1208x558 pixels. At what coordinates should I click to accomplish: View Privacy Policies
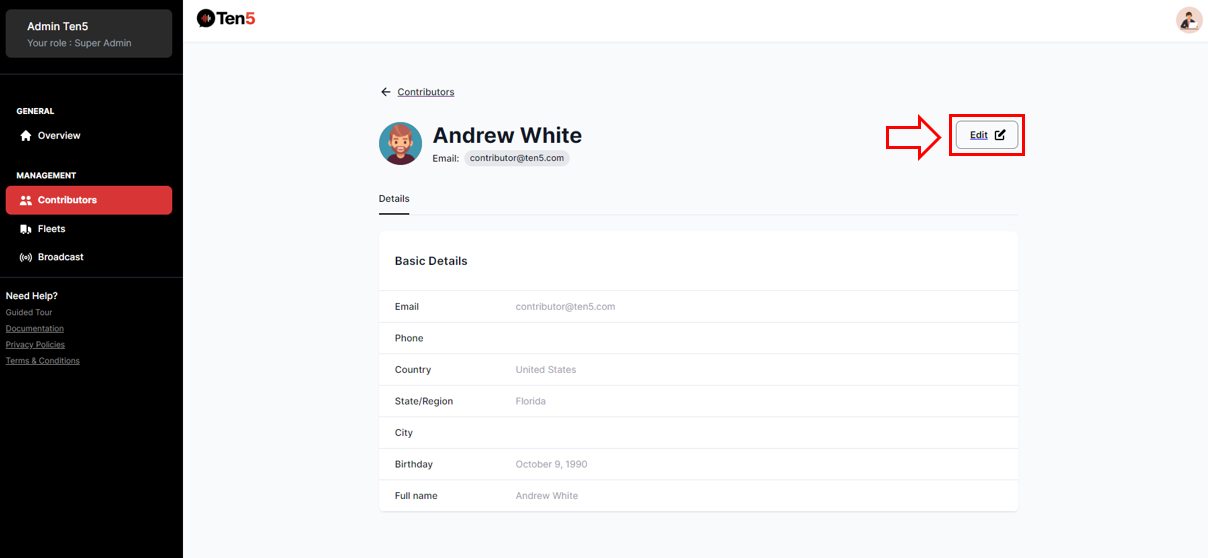click(36, 345)
